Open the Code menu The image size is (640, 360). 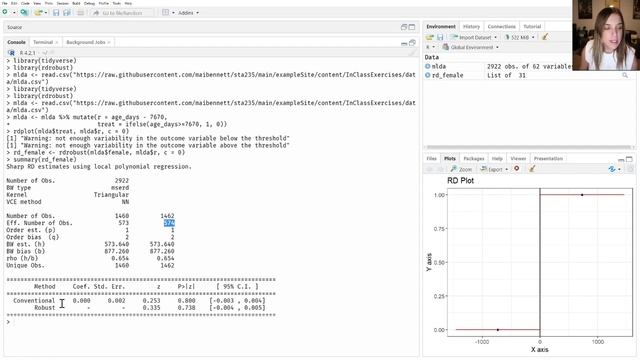click(x=25, y=3)
